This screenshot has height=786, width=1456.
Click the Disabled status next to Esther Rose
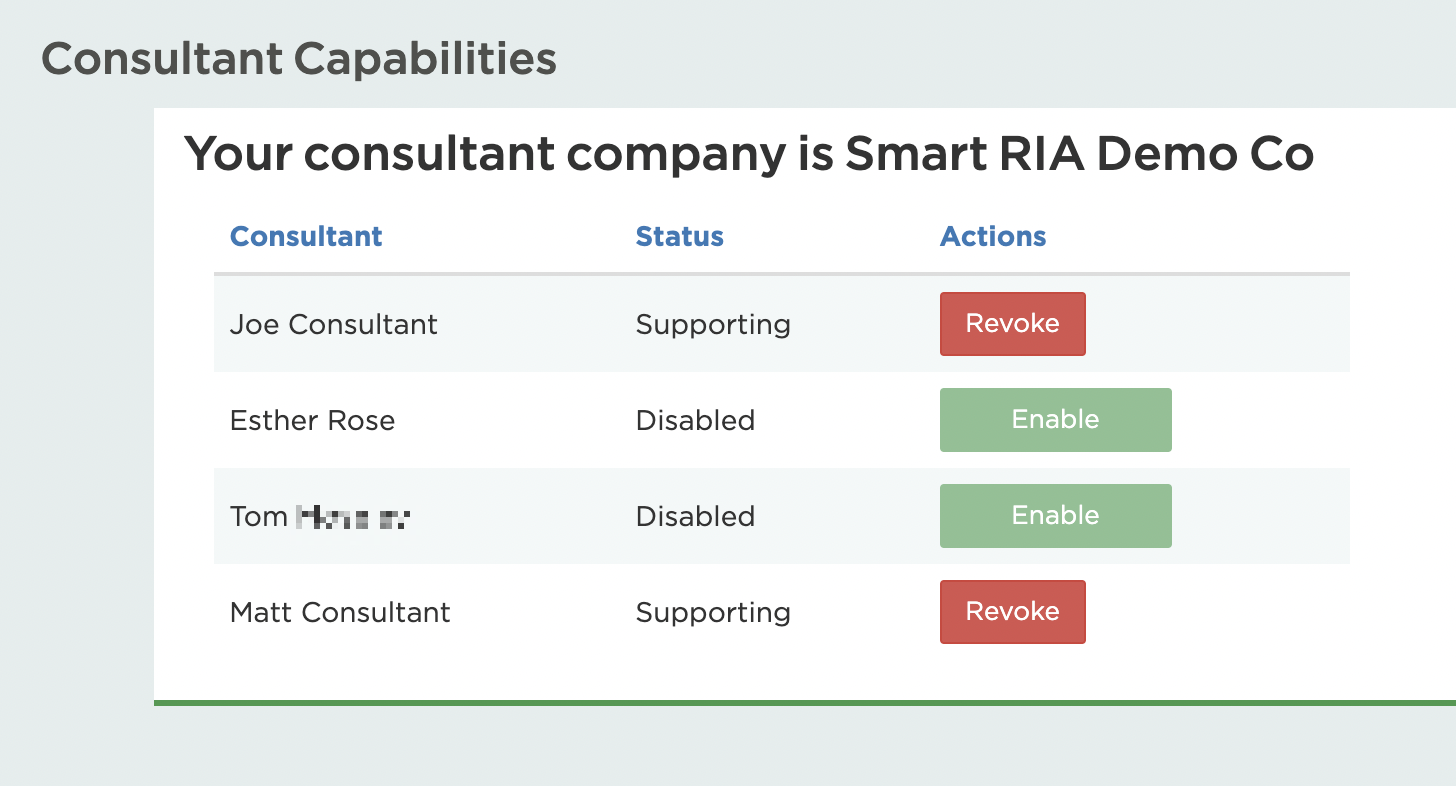tap(695, 419)
